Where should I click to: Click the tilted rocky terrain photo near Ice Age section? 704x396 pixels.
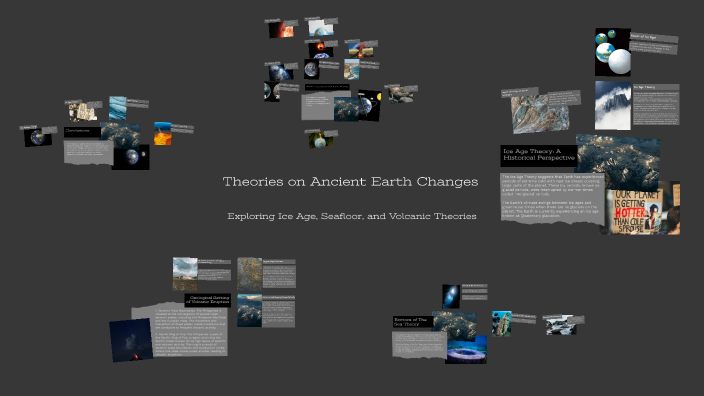click(x=540, y=114)
